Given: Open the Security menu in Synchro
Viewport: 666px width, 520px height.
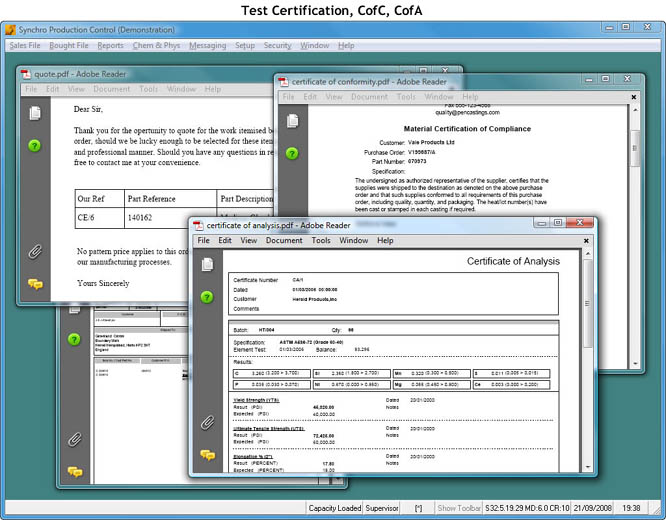Looking at the screenshot, I should pyautogui.click(x=277, y=45).
